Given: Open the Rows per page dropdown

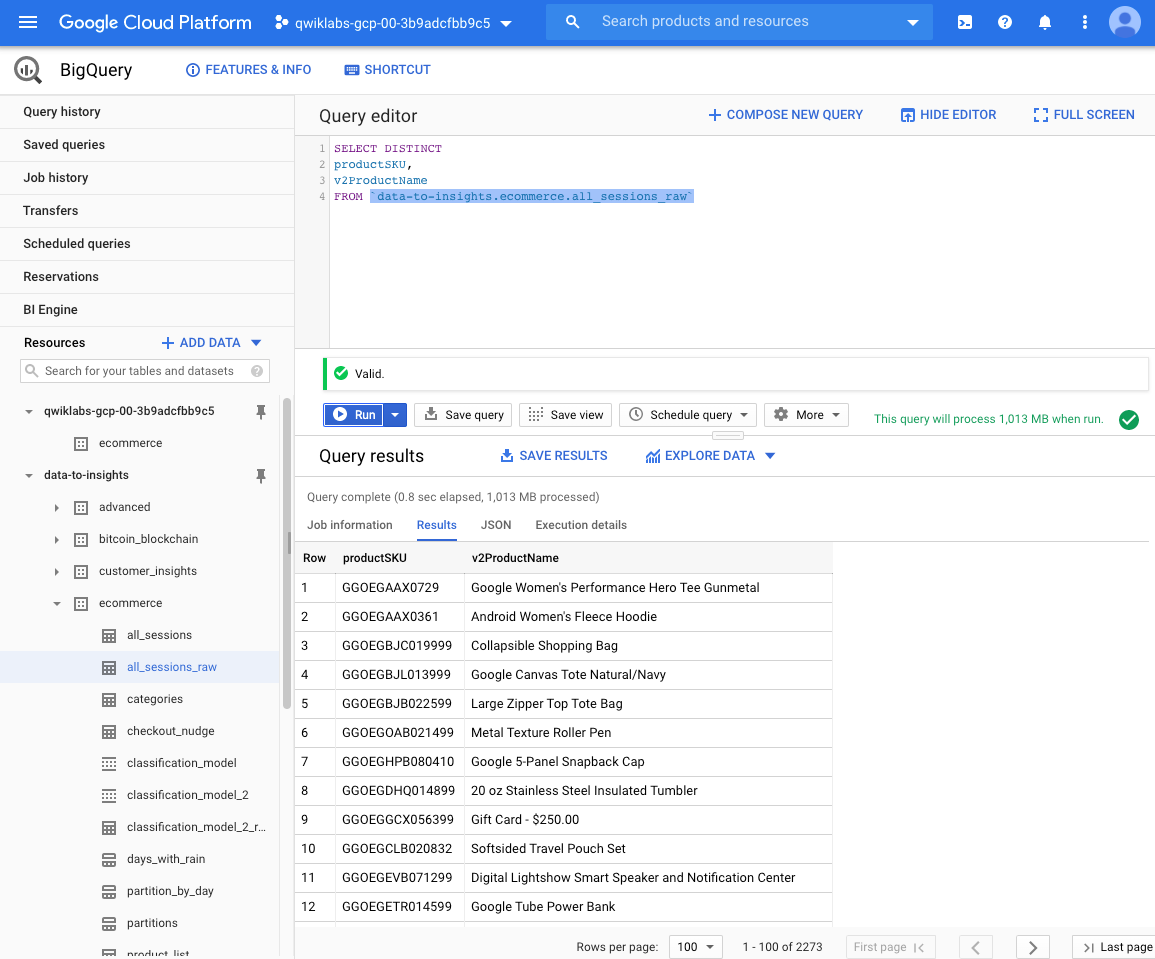Looking at the screenshot, I should tap(697, 947).
